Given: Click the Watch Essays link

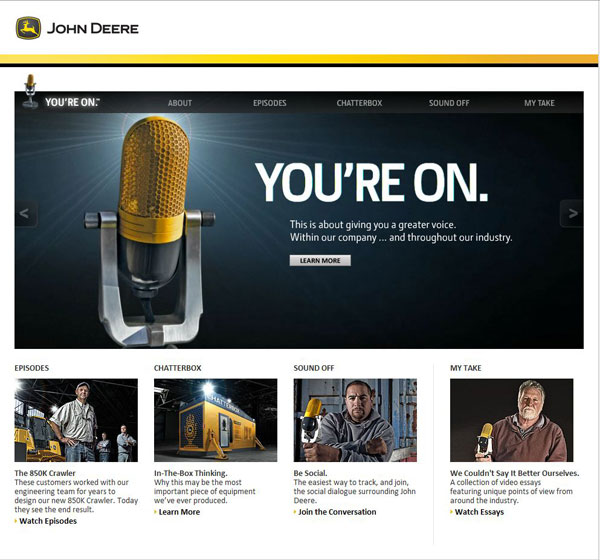Looking at the screenshot, I should click(x=479, y=512).
